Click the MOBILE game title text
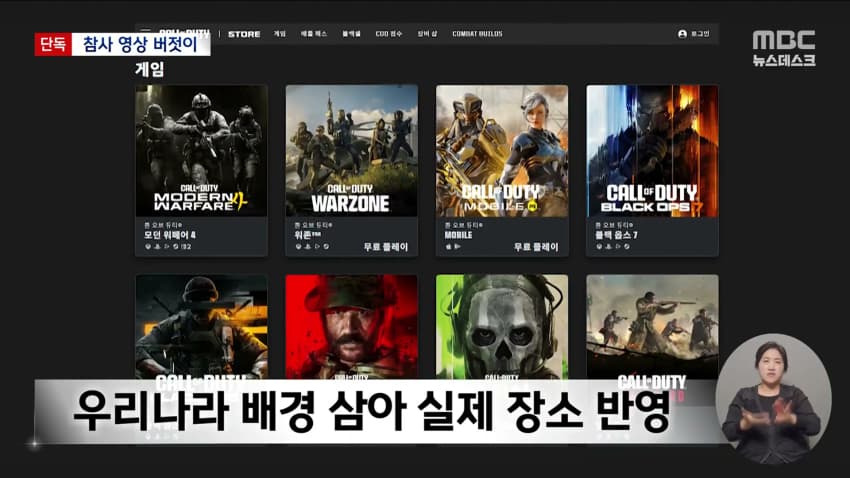 (x=458, y=235)
